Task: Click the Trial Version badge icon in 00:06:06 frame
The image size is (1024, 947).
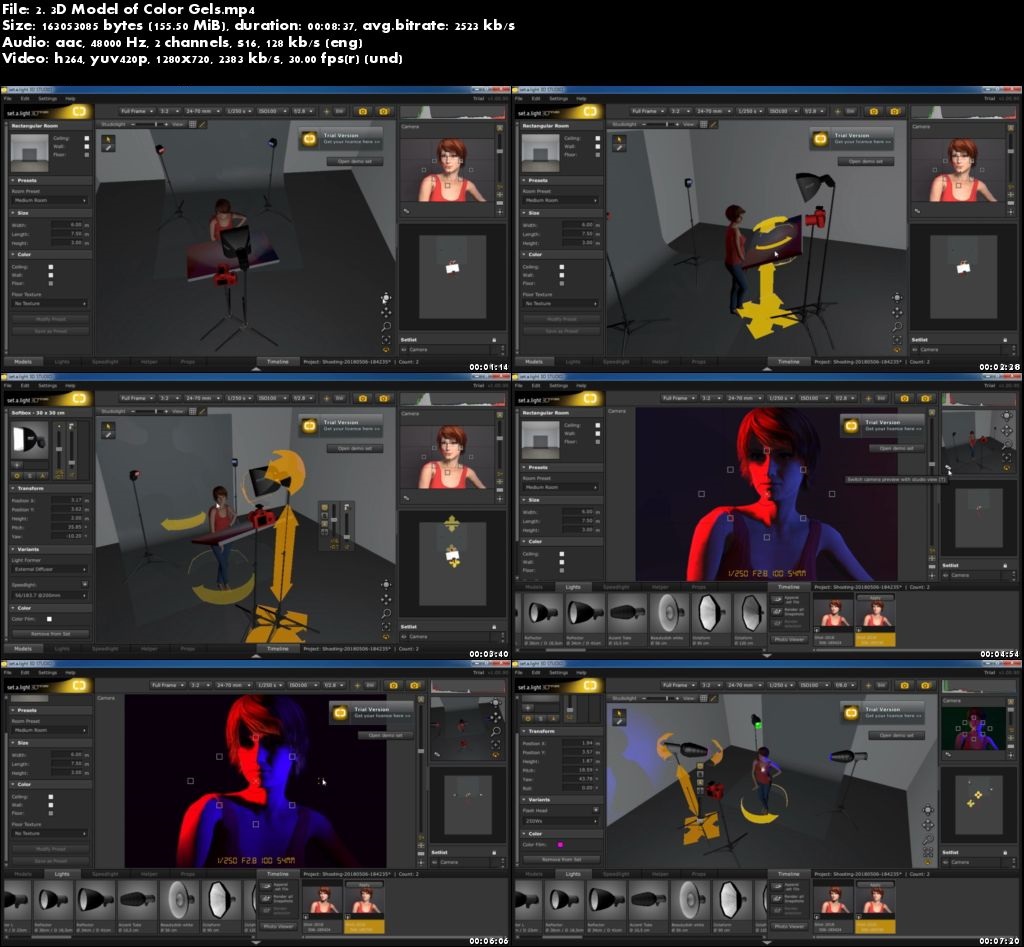Action: (340, 713)
